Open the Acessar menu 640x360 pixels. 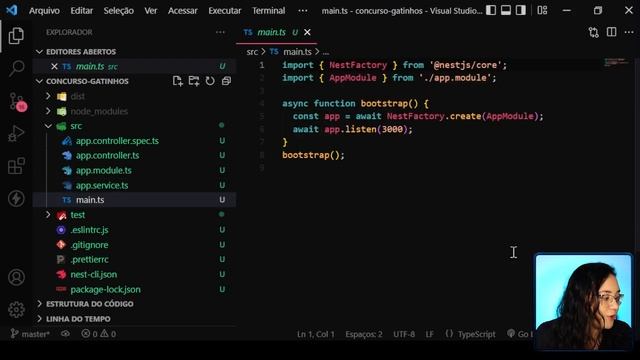point(182,11)
